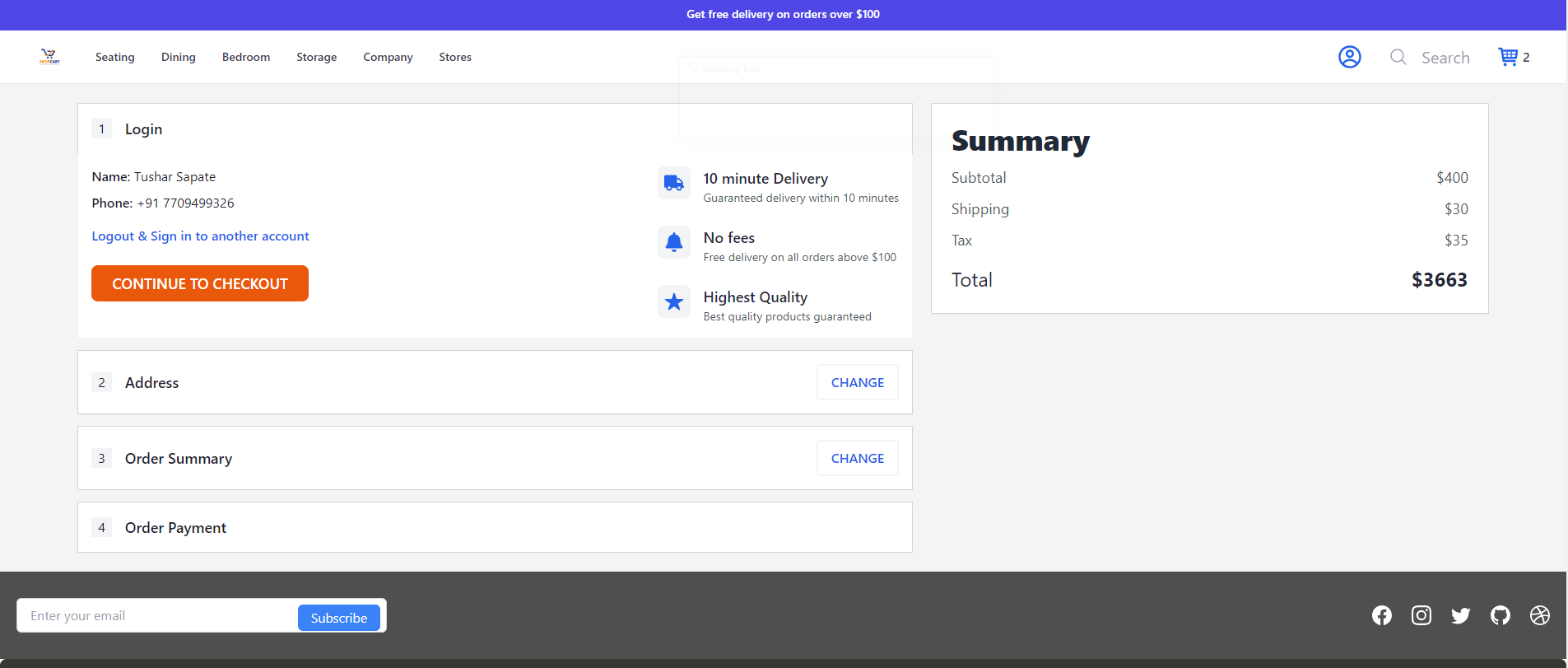Click the magnifying glass search icon
Screen dimensions: 1568x668
pyautogui.click(x=1398, y=57)
